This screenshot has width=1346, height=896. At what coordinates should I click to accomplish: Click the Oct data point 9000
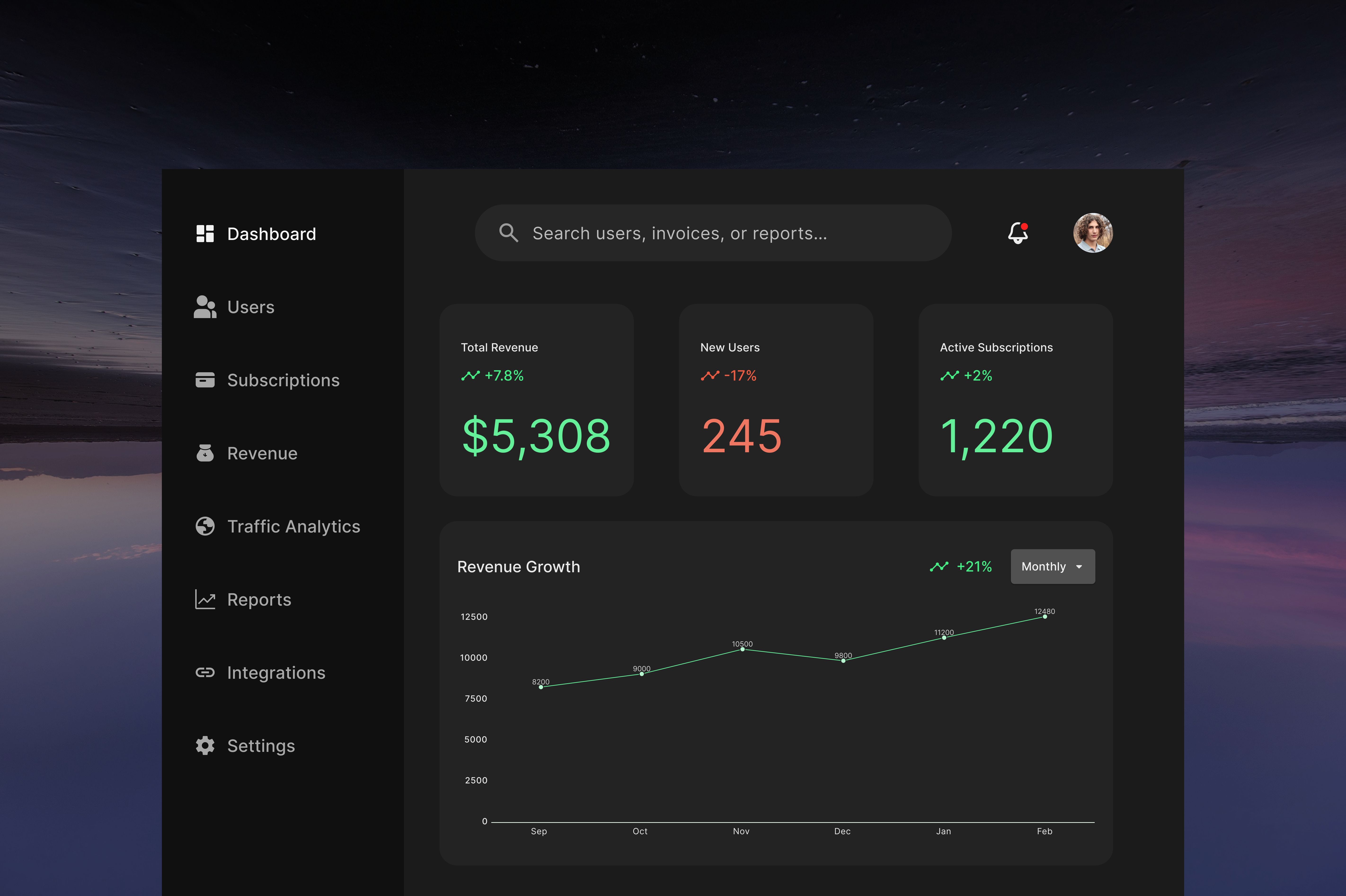642,674
